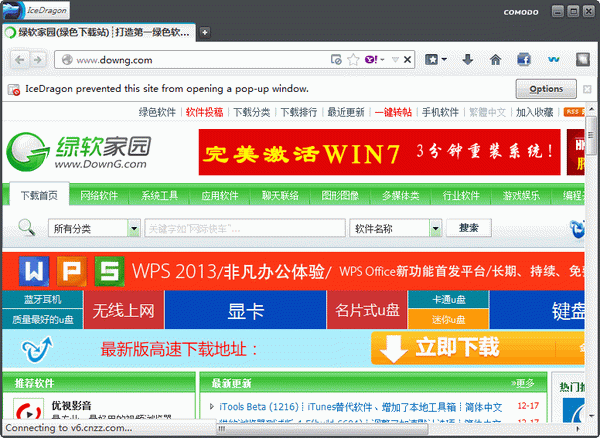Open the Yahoo search engine dropdown arrow

(x=383, y=60)
